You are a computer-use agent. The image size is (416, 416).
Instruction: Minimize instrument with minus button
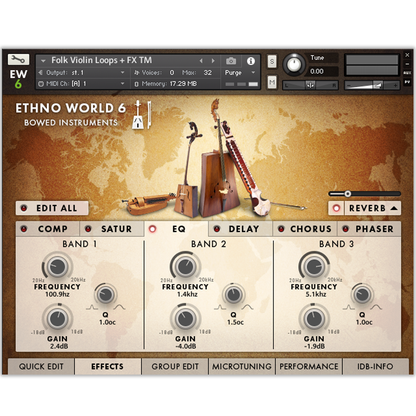click(x=407, y=64)
